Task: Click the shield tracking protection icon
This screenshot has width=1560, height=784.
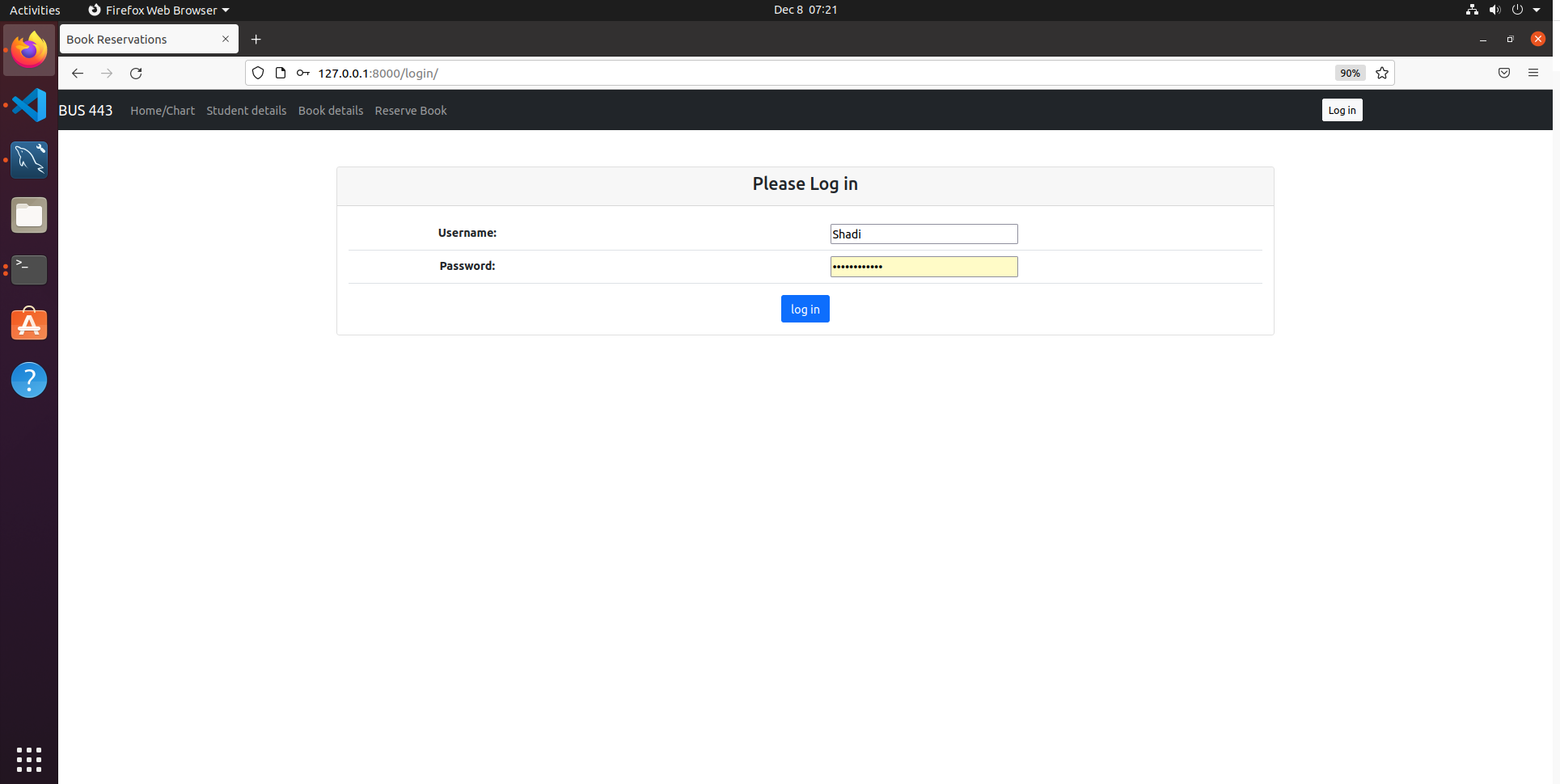Action: pyautogui.click(x=257, y=73)
